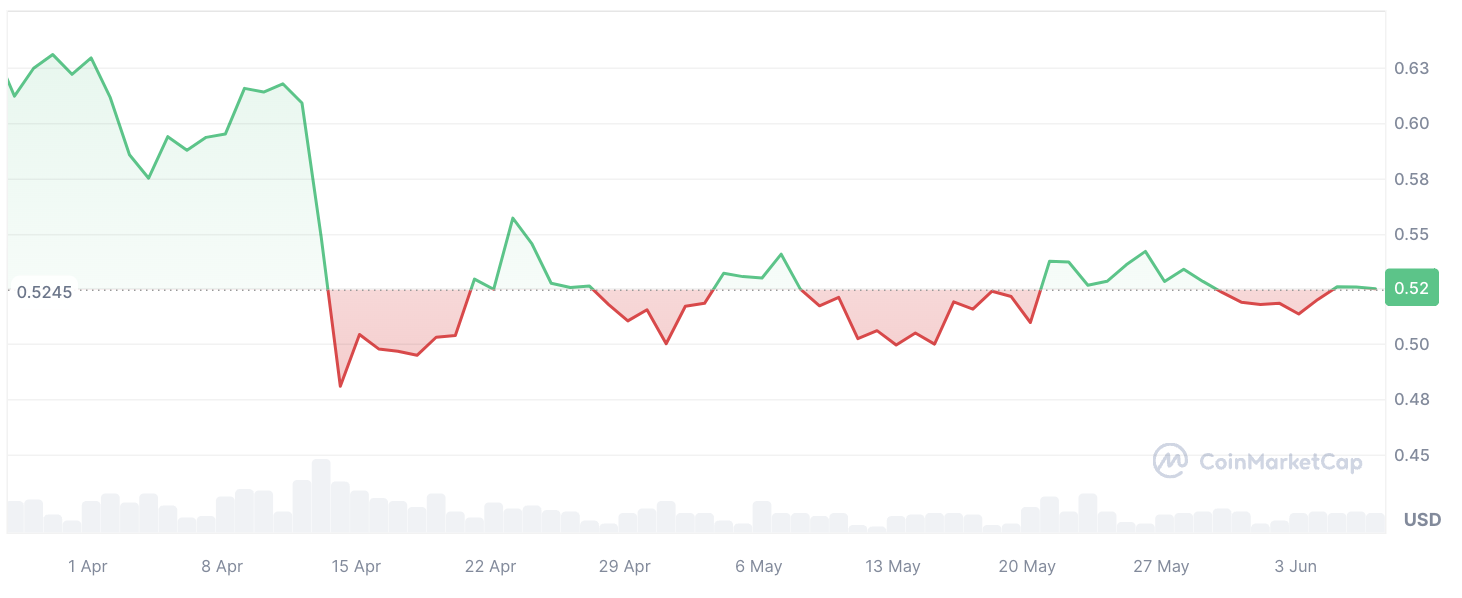Click the tallest volume bar in the chart

click(x=321, y=496)
